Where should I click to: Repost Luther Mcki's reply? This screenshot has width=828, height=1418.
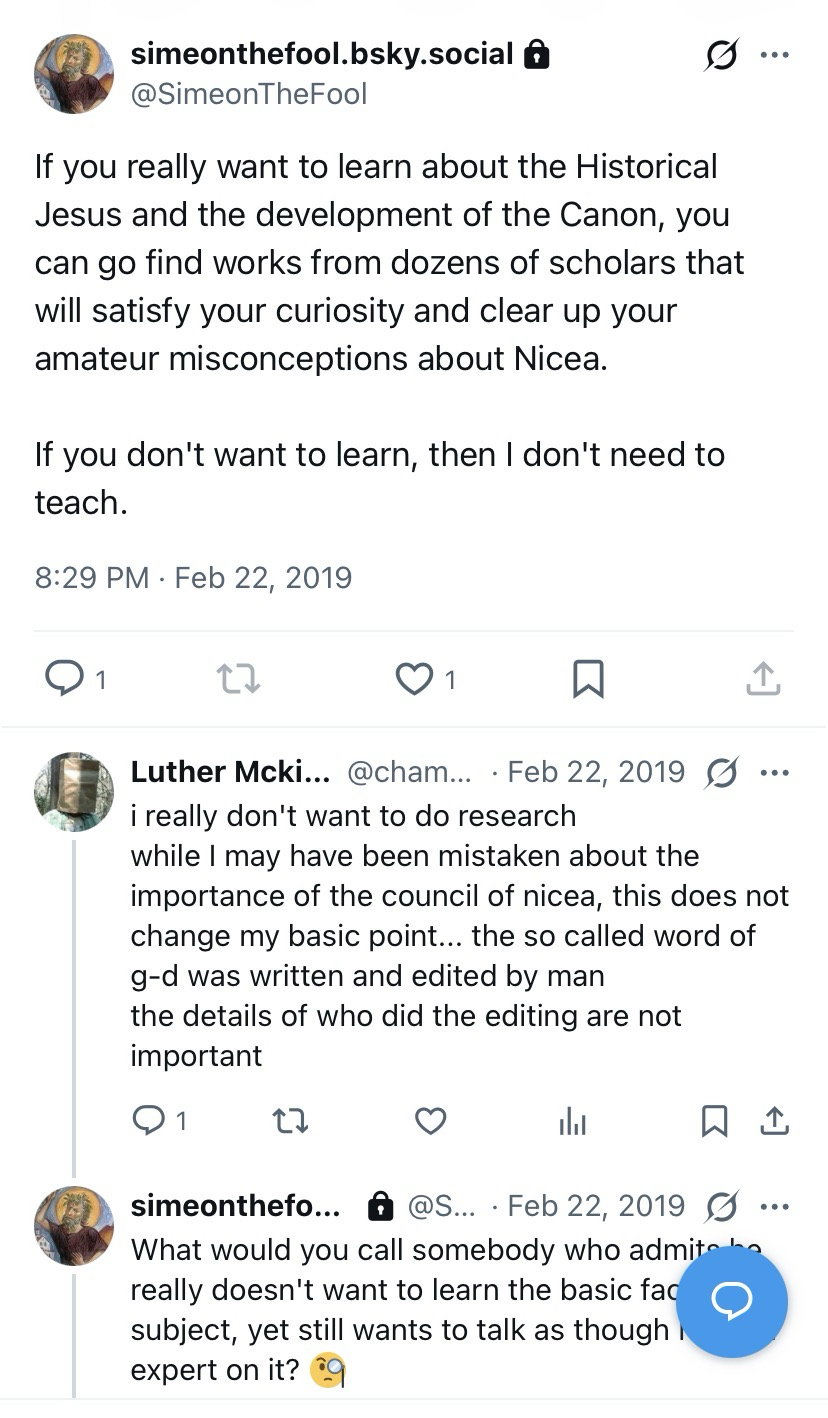[290, 1121]
